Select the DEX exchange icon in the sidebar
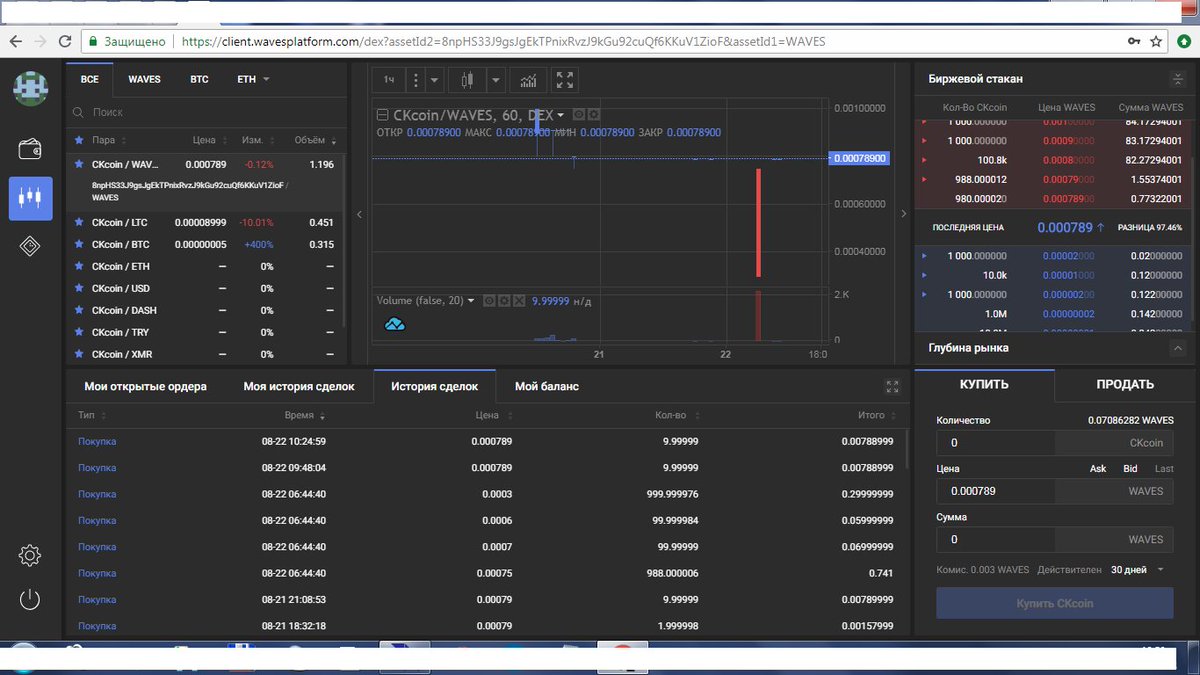Viewport: 1200px width, 675px height. tap(30, 197)
